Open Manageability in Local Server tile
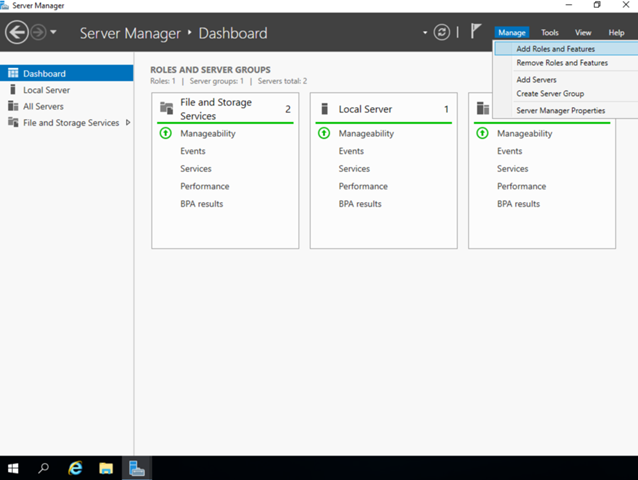The image size is (638, 480). [x=366, y=133]
